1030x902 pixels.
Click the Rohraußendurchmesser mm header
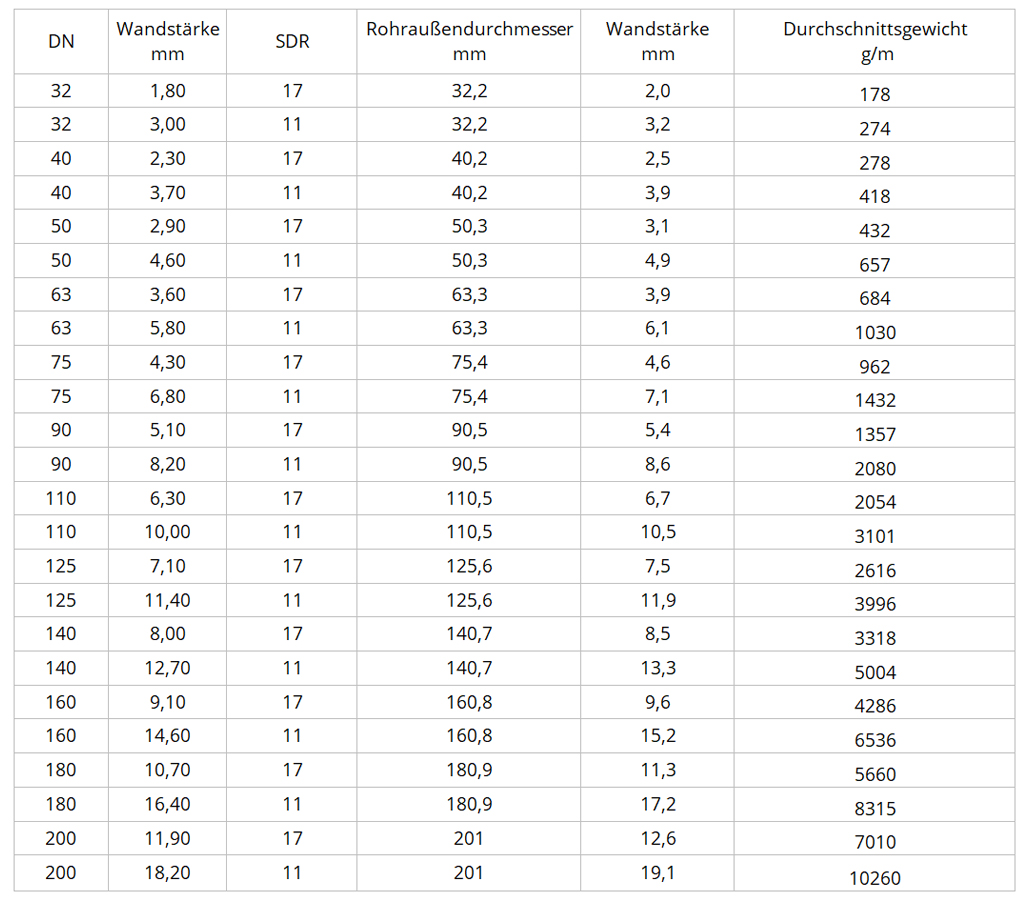tap(469, 41)
